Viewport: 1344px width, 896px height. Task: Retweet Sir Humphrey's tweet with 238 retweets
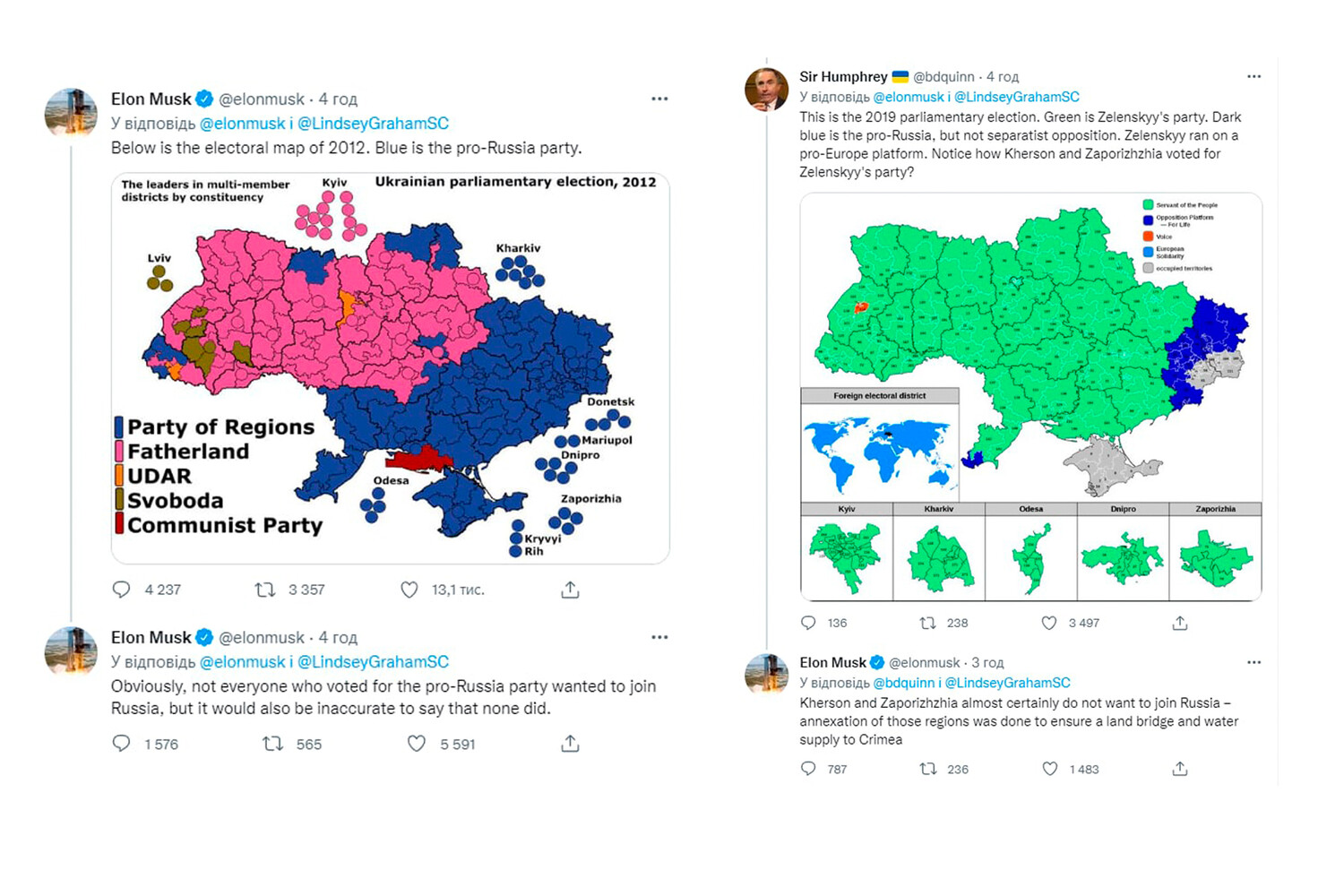[x=928, y=623]
